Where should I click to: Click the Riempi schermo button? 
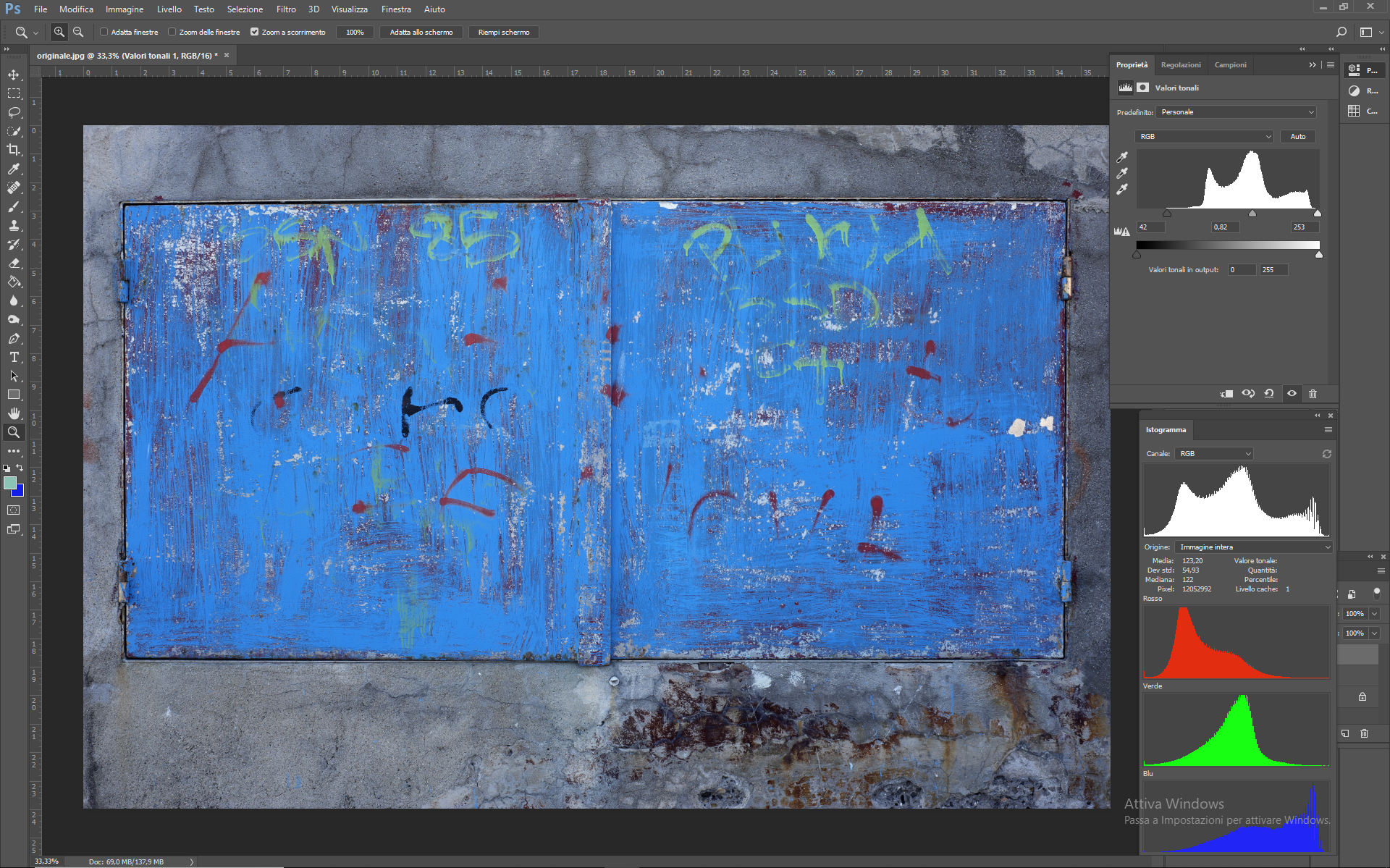[504, 32]
